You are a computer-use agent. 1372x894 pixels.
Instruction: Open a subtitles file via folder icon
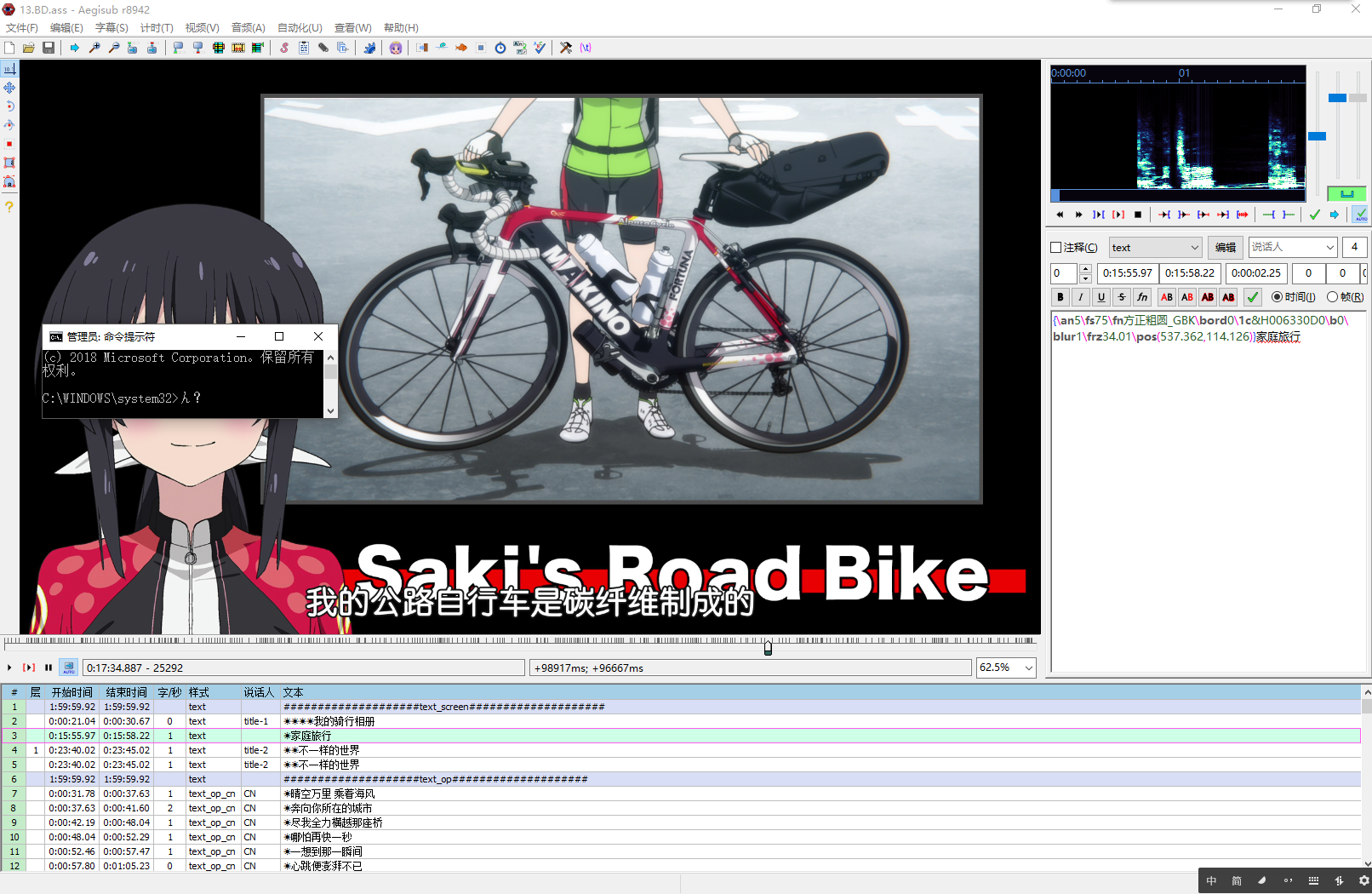coord(29,48)
